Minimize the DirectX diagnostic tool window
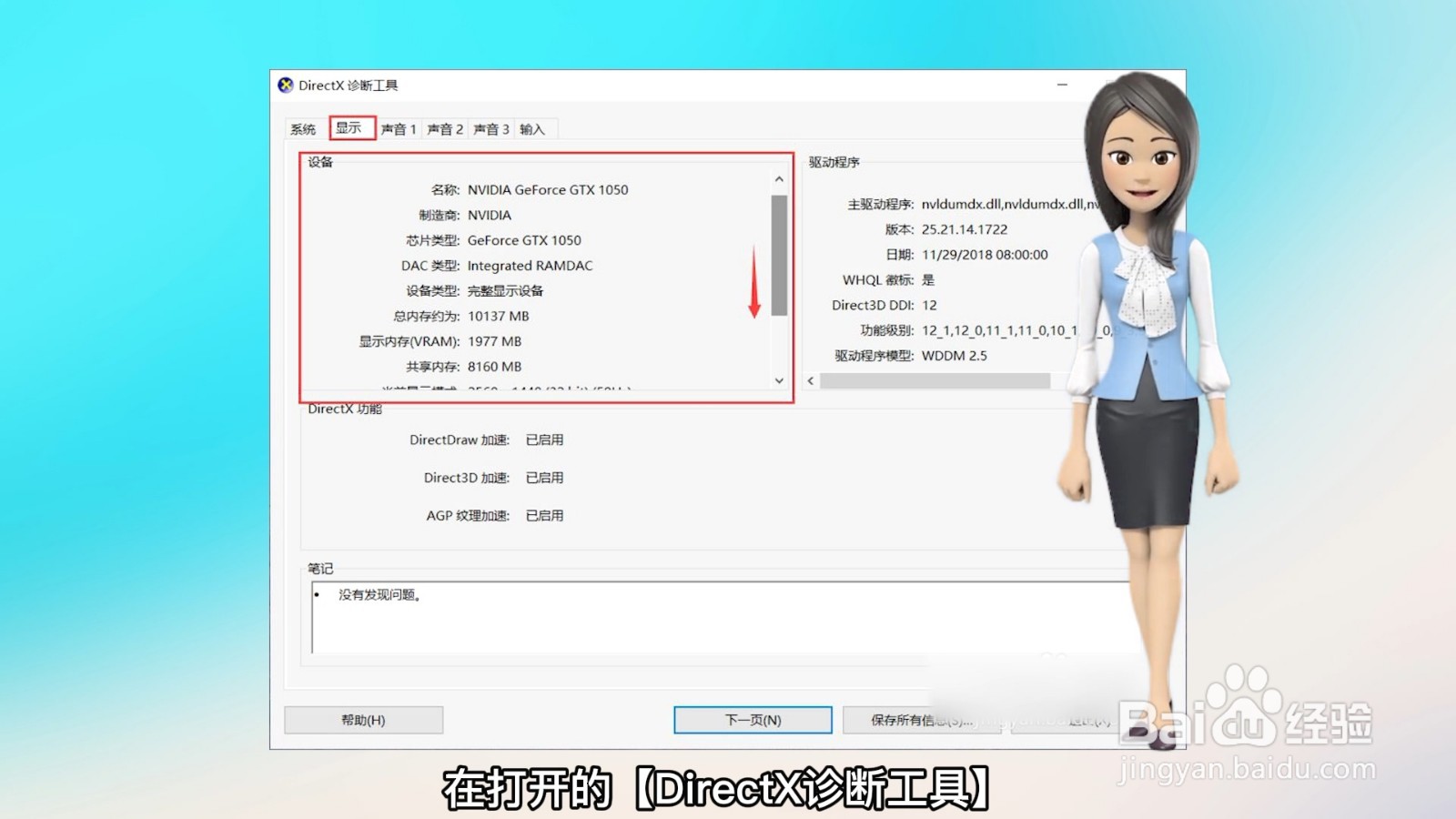The image size is (1456, 819). (1062, 85)
